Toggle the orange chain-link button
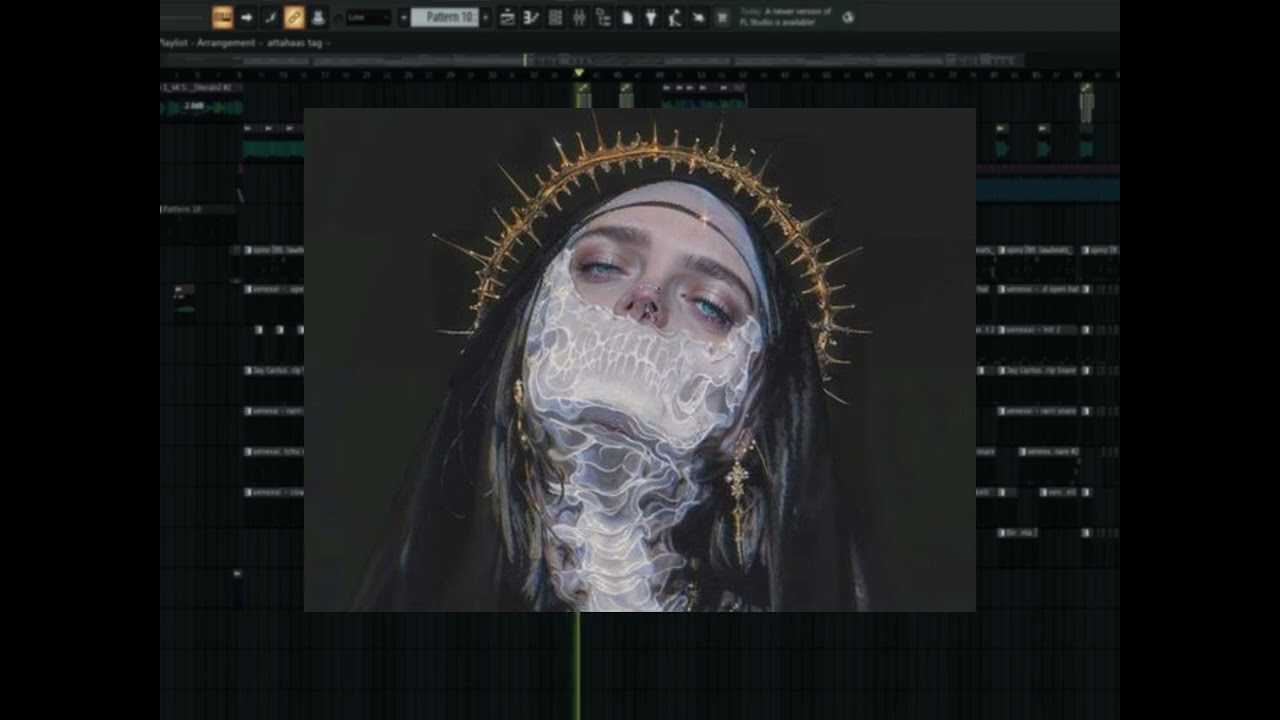Screen dimensions: 1280x720 tap(294, 17)
